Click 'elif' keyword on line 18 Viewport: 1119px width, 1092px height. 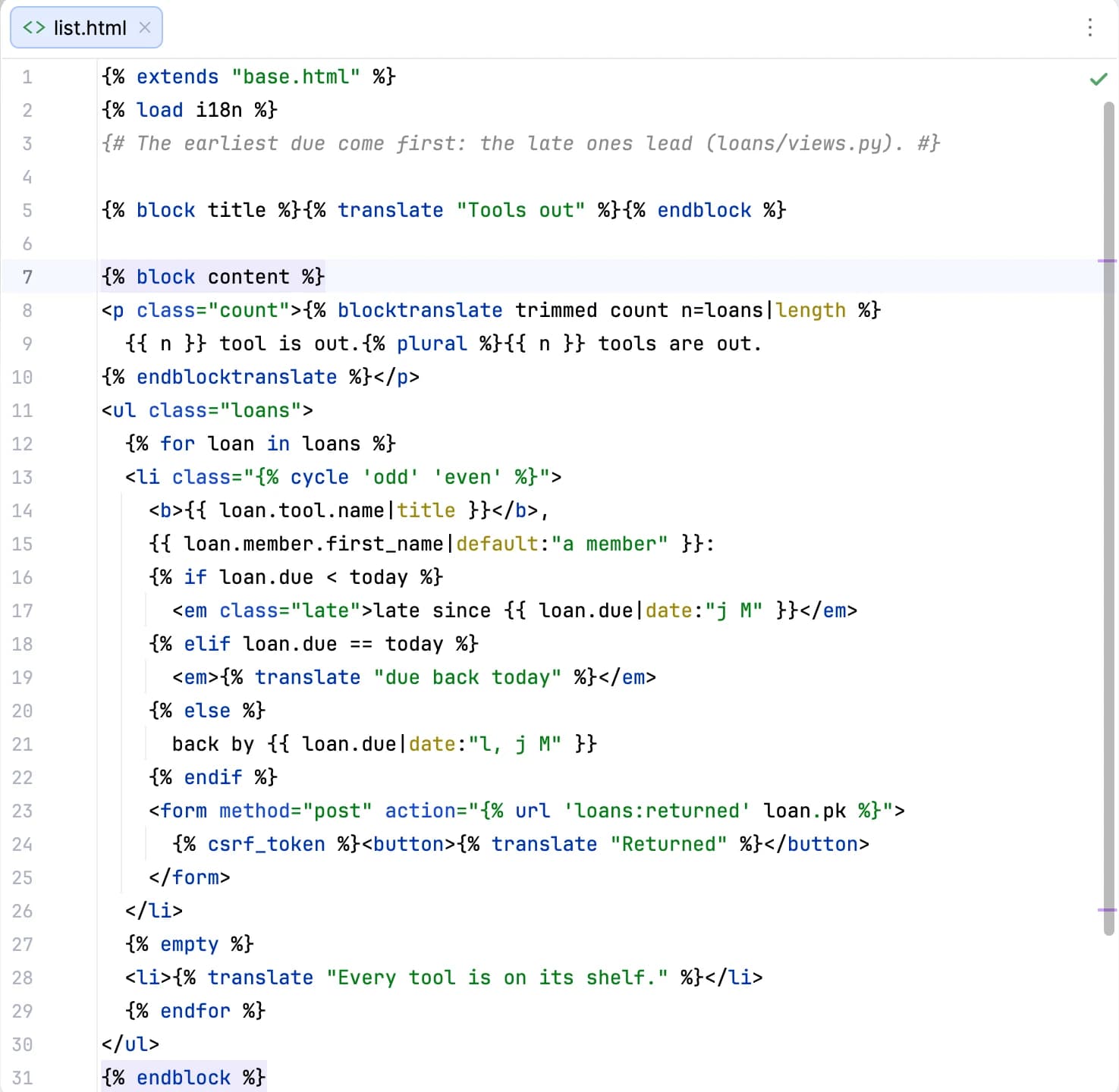pyautogui.click(x=207, y=644)
